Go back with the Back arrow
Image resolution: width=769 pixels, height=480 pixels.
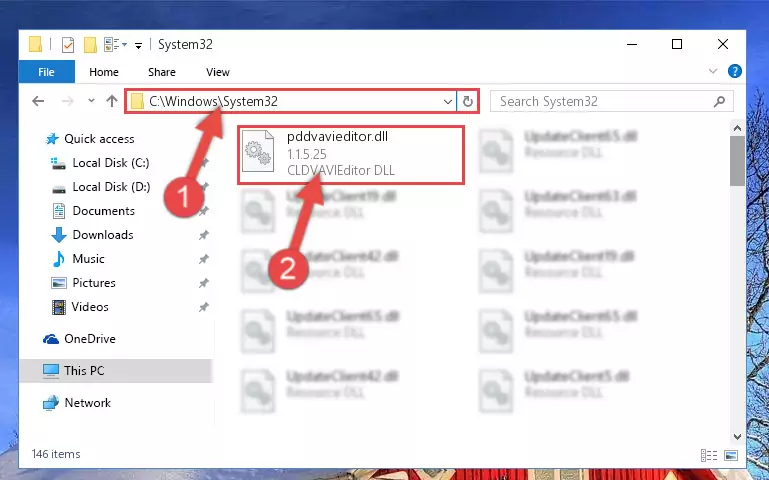click(38, 101)
